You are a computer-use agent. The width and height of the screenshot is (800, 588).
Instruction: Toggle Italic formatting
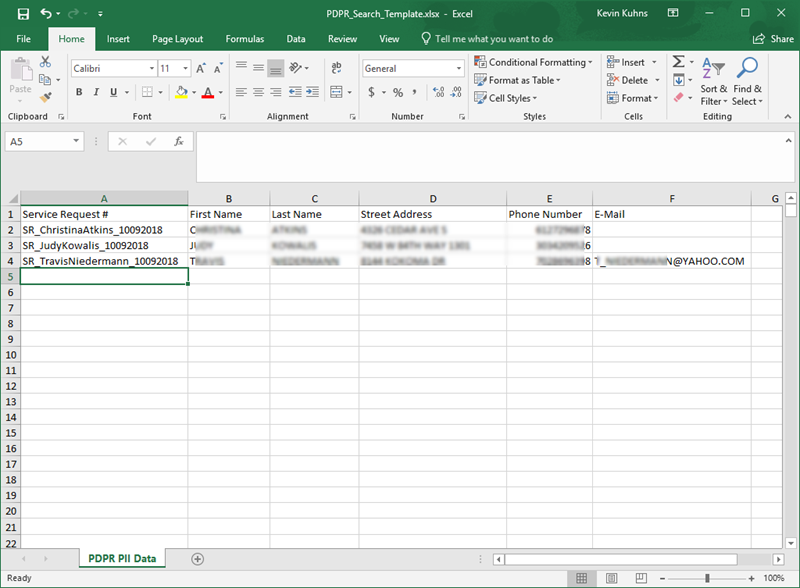(97, 93)
